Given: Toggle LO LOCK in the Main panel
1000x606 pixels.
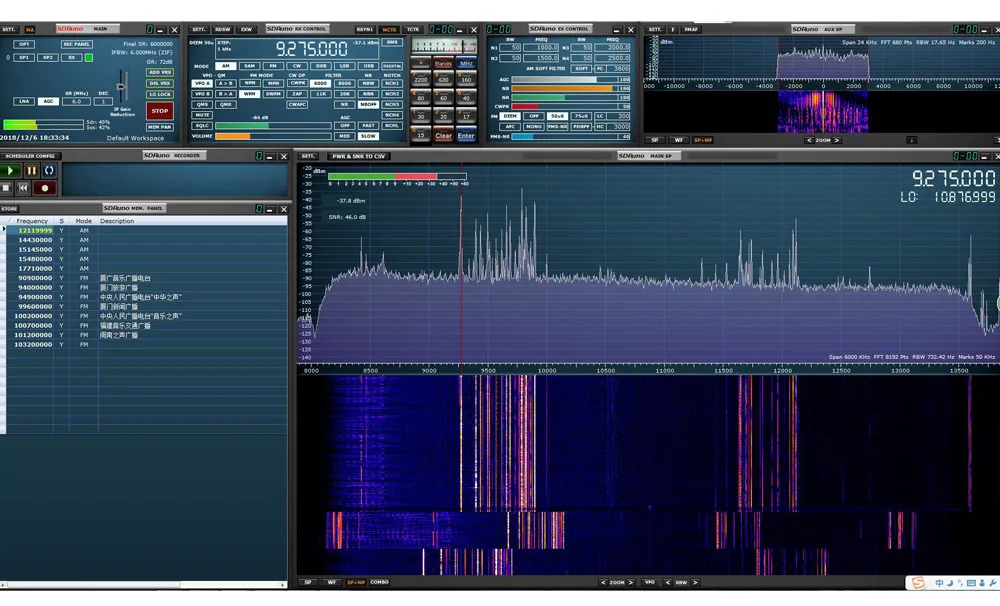Looking at the screenshot, I should point(159,94).
